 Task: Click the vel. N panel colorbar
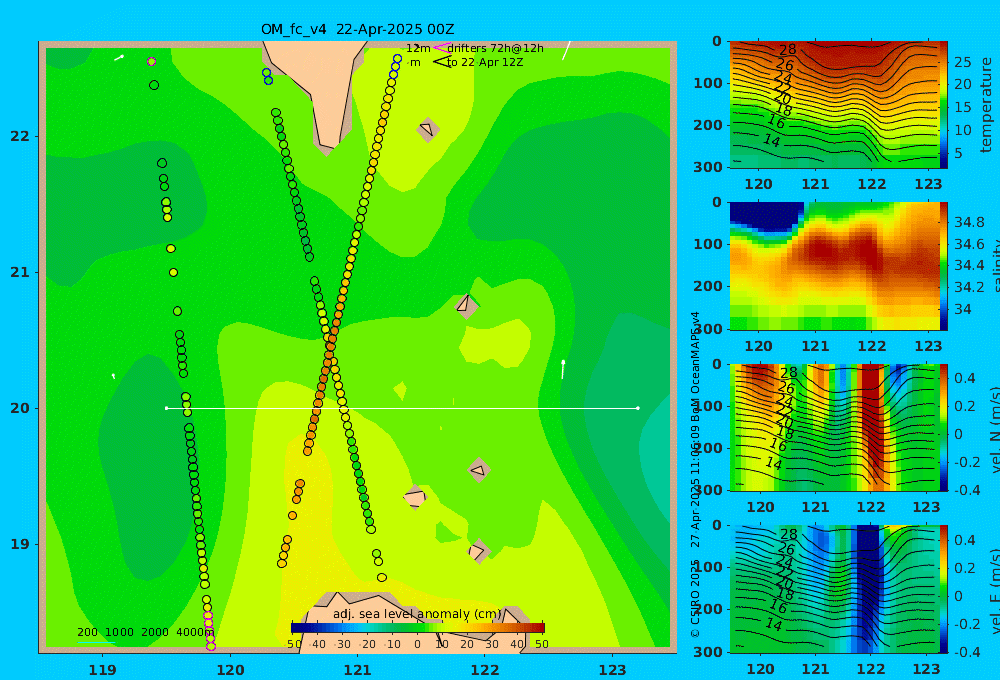point(943,427)
